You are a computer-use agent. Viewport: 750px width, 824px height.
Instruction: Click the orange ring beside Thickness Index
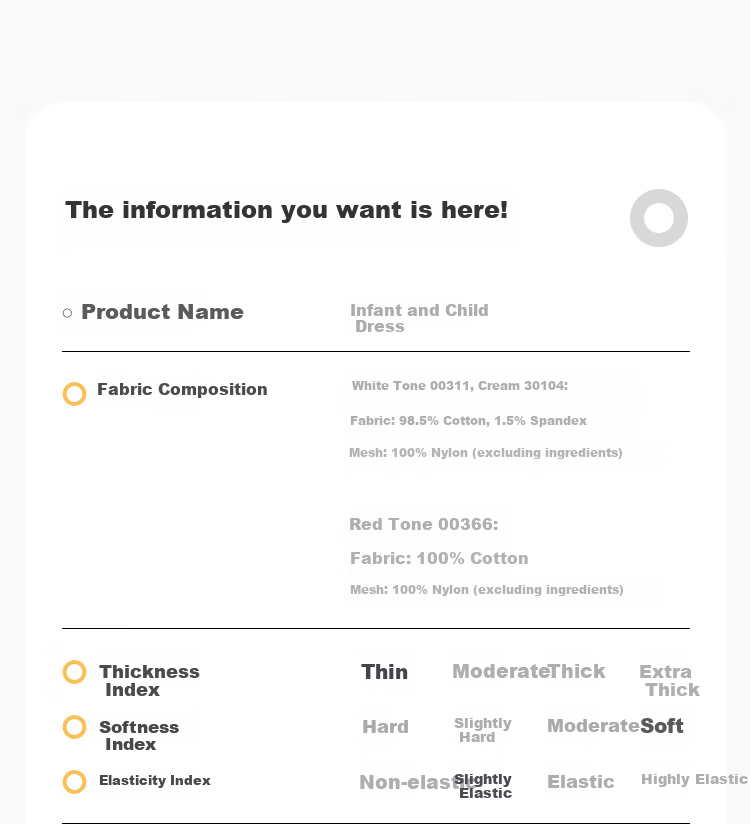point(74,672)
